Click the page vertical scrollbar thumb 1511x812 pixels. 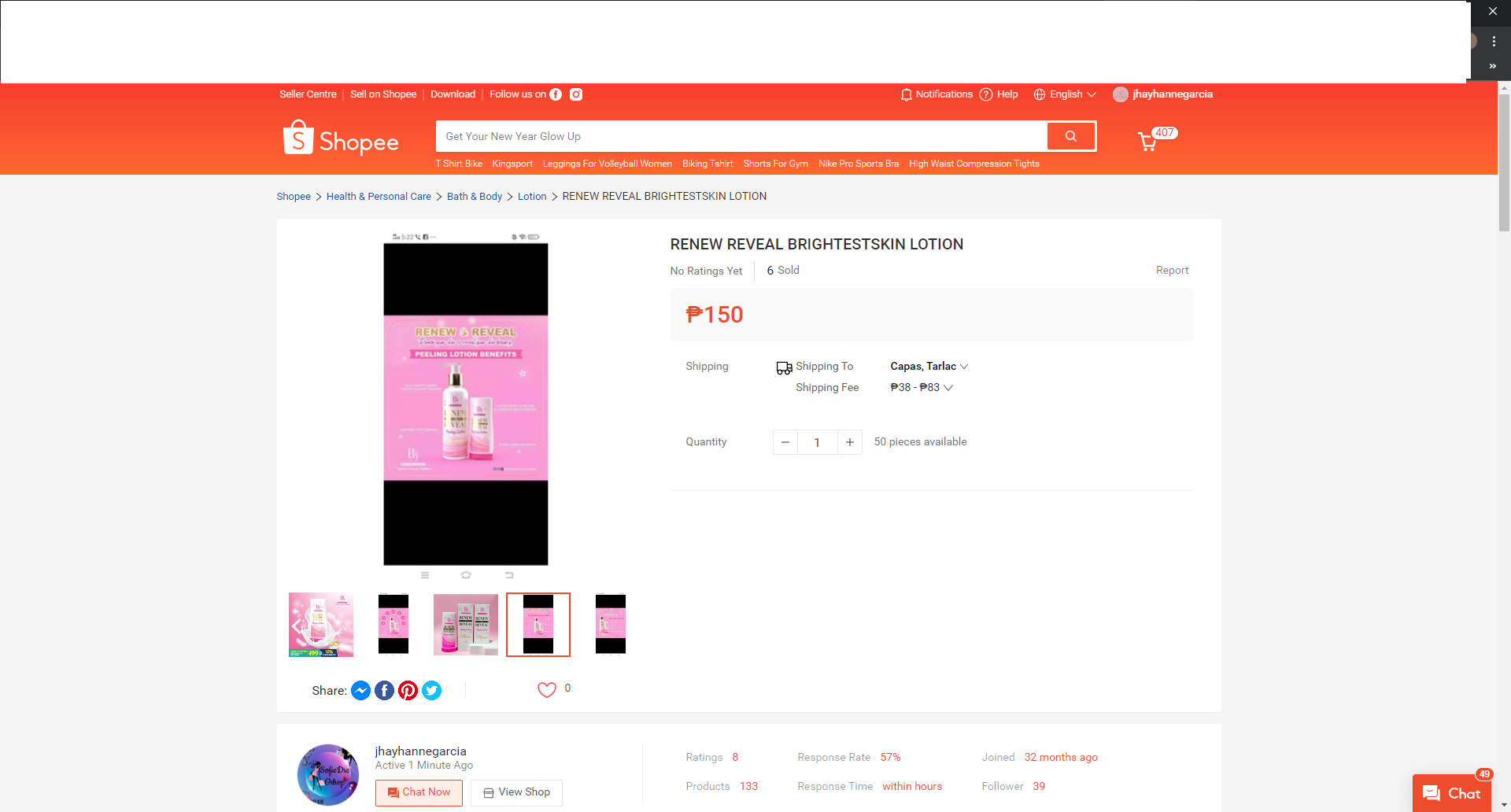pyautogui.click(x=1504, y=162)
